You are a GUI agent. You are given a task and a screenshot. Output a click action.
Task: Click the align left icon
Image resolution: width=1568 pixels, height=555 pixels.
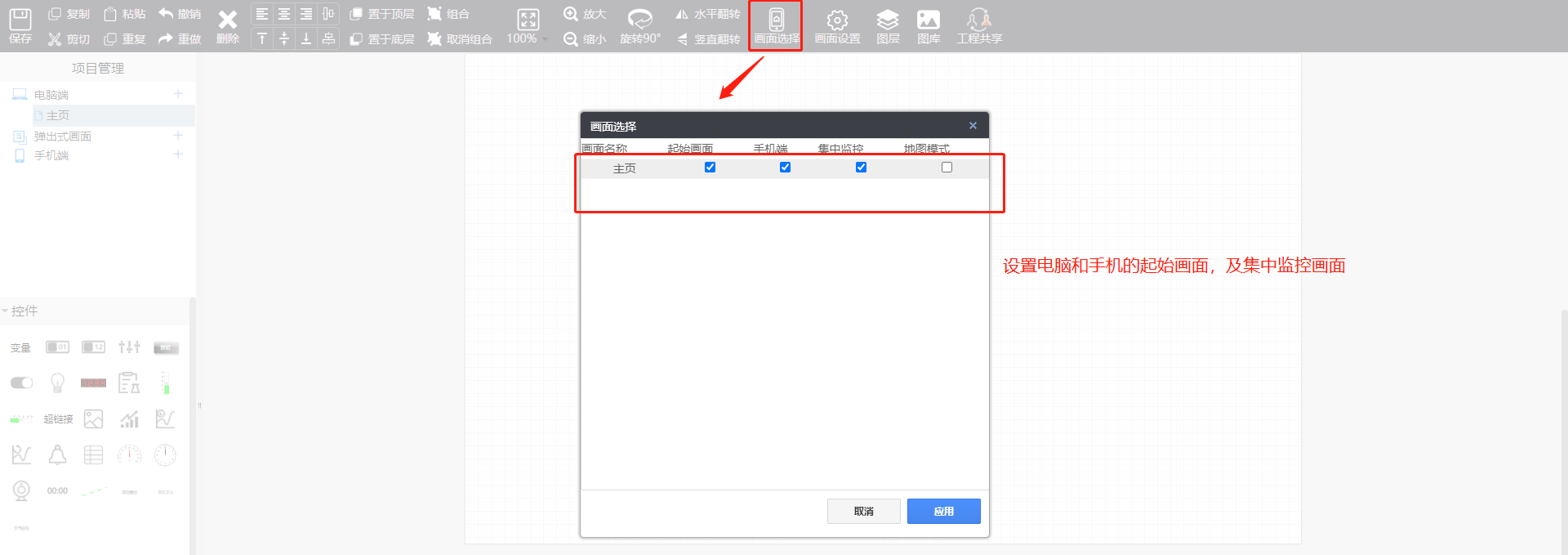pyautogui.click(x=262, y=14)
